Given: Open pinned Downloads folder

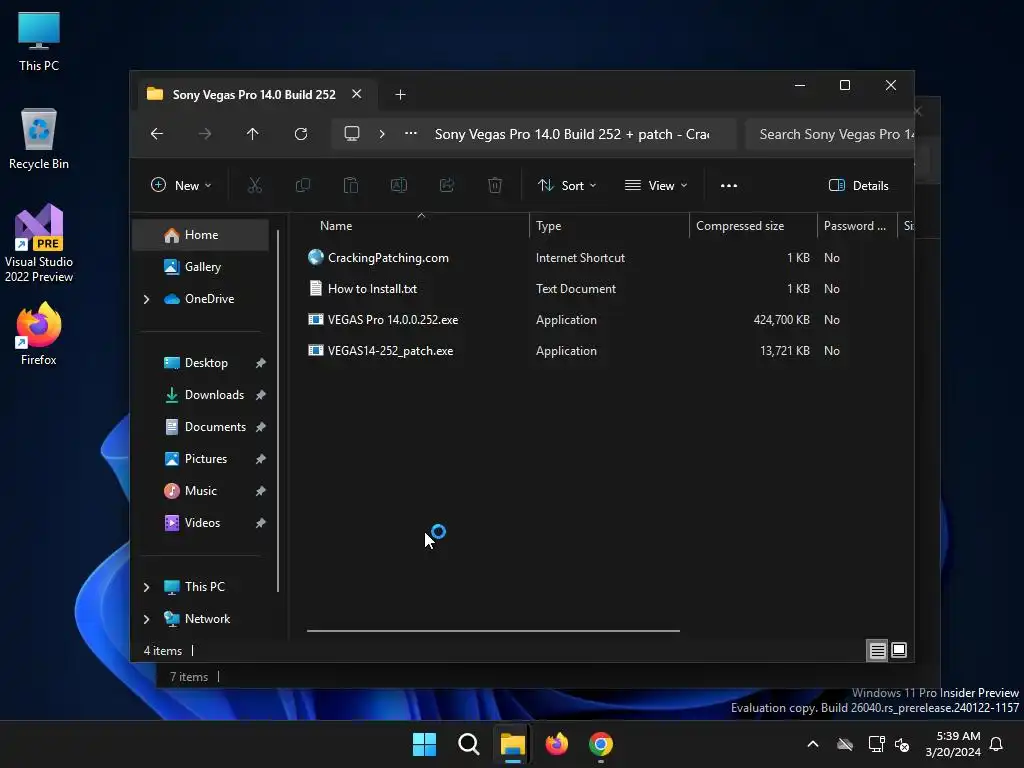Looking at the screenshot, I should (x=206, y=394).
